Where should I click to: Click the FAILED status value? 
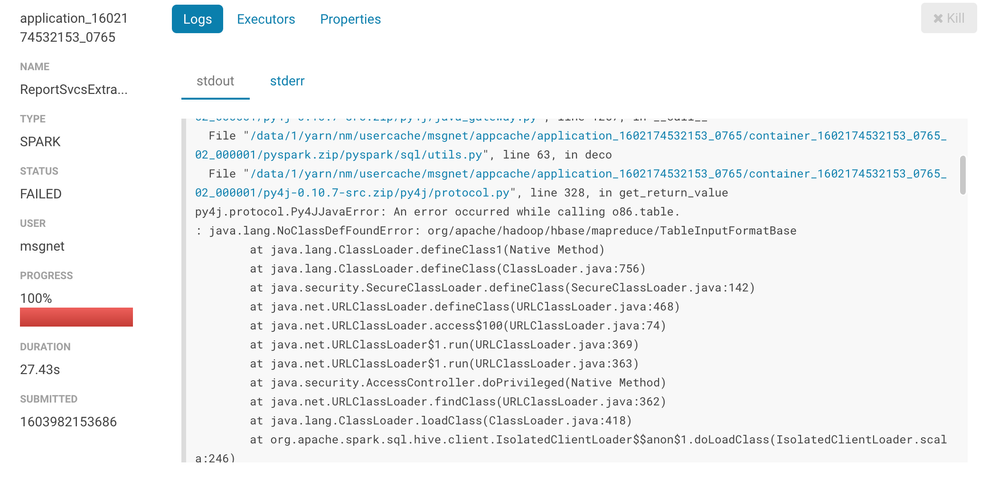tap(41, 194)
